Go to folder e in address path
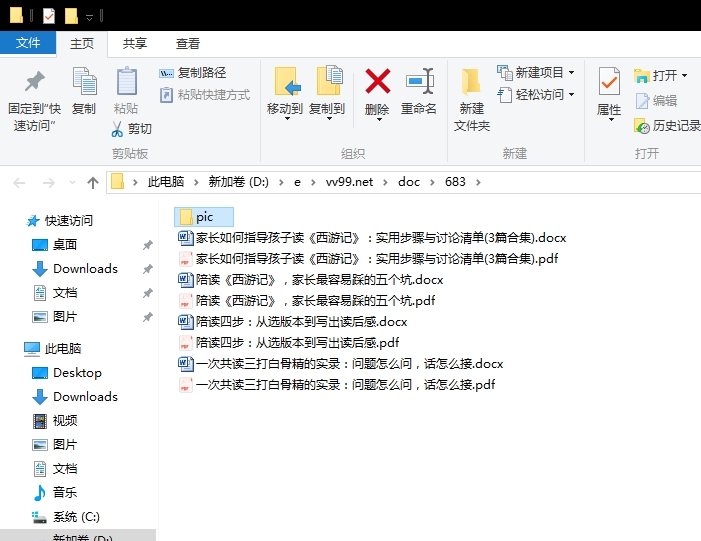The height and width of the screenshot is (541, 701). (297, 182)
